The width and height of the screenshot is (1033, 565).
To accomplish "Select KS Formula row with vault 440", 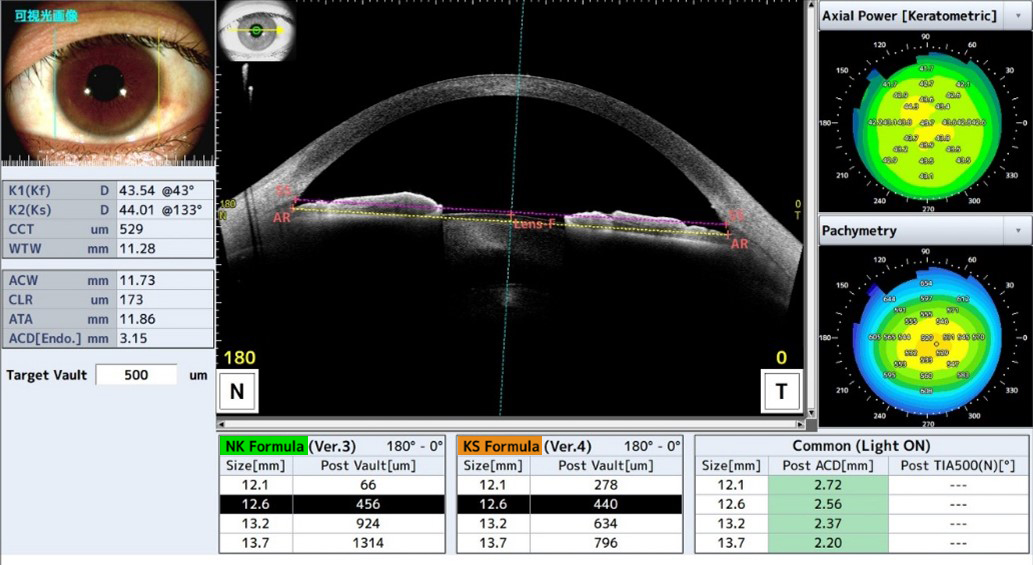I will (570, 504).
